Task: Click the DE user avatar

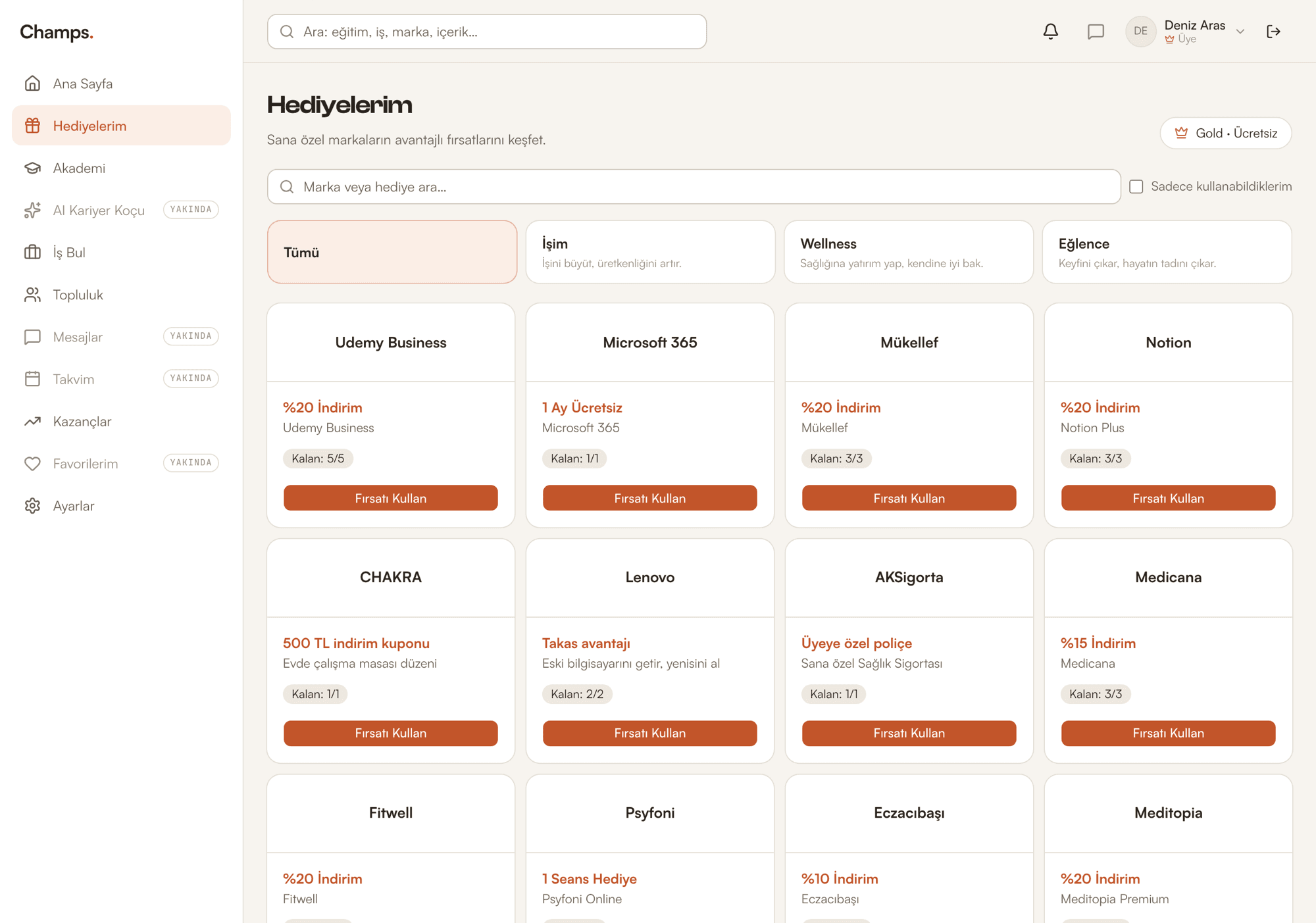Action: click(x=1141, y=32)
